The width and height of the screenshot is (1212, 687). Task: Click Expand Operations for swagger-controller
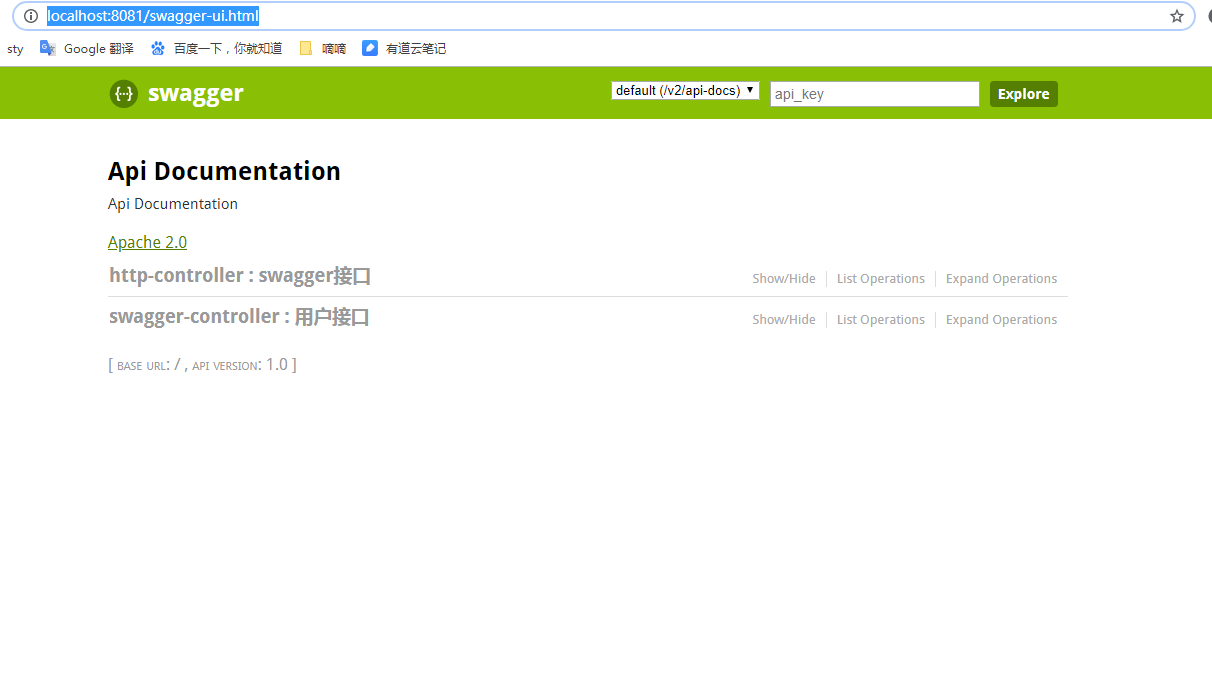(x=1001, y=320)
